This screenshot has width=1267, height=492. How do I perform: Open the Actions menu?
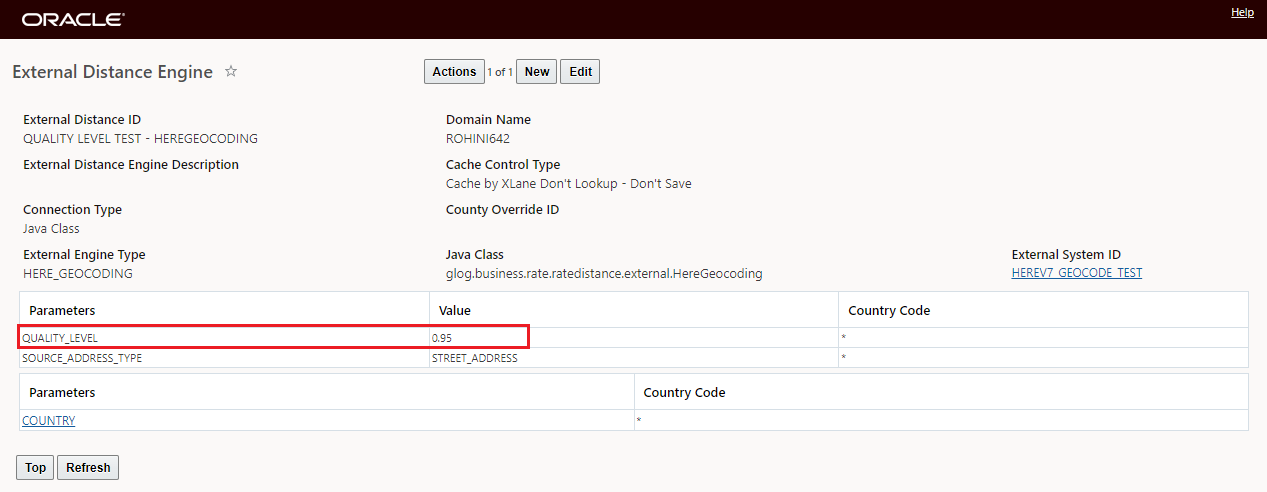click(454, 72)
